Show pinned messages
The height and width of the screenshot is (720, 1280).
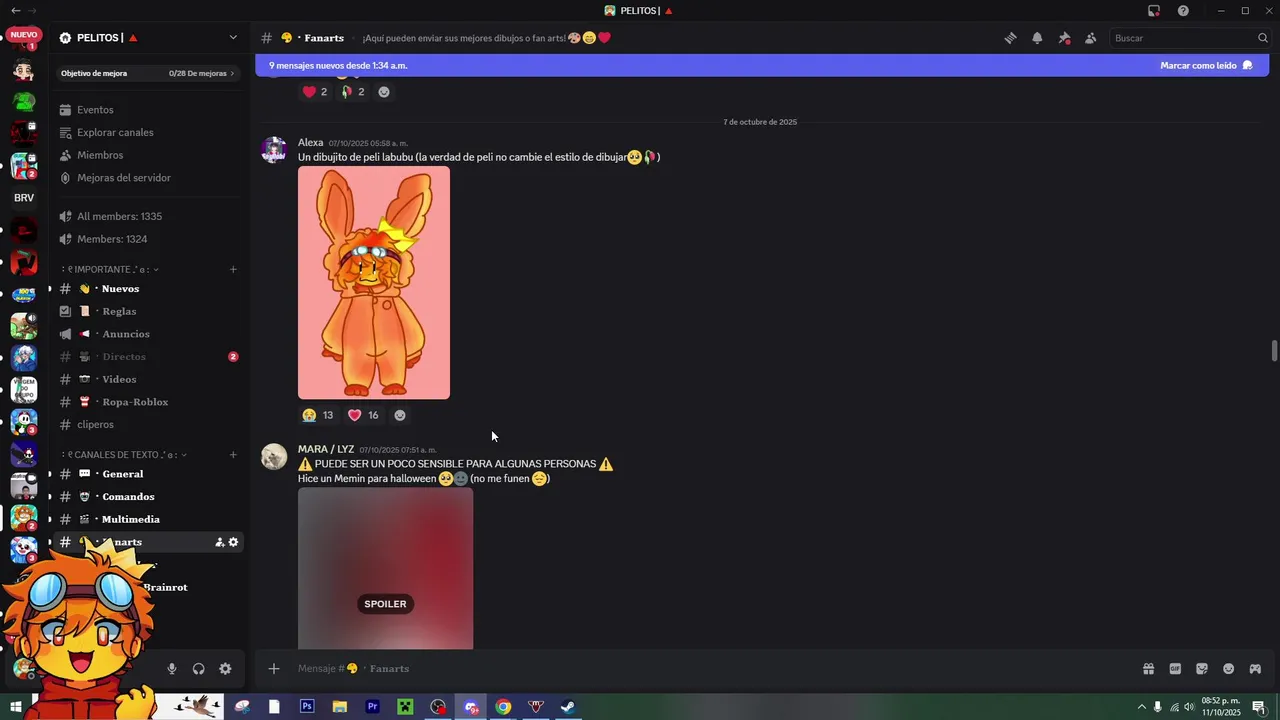tap(1064, 38)
